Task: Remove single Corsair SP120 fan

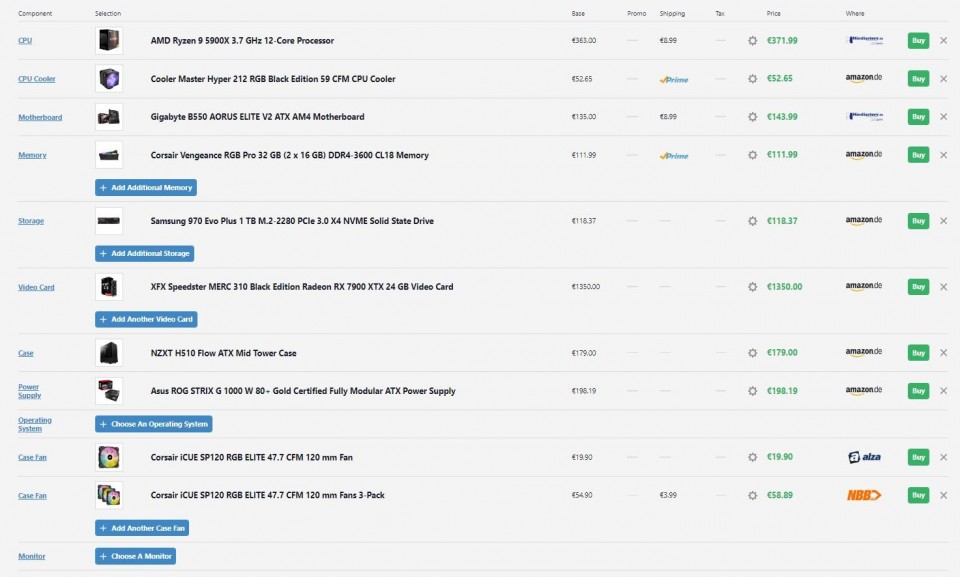Action: click(x=943, y=457)
